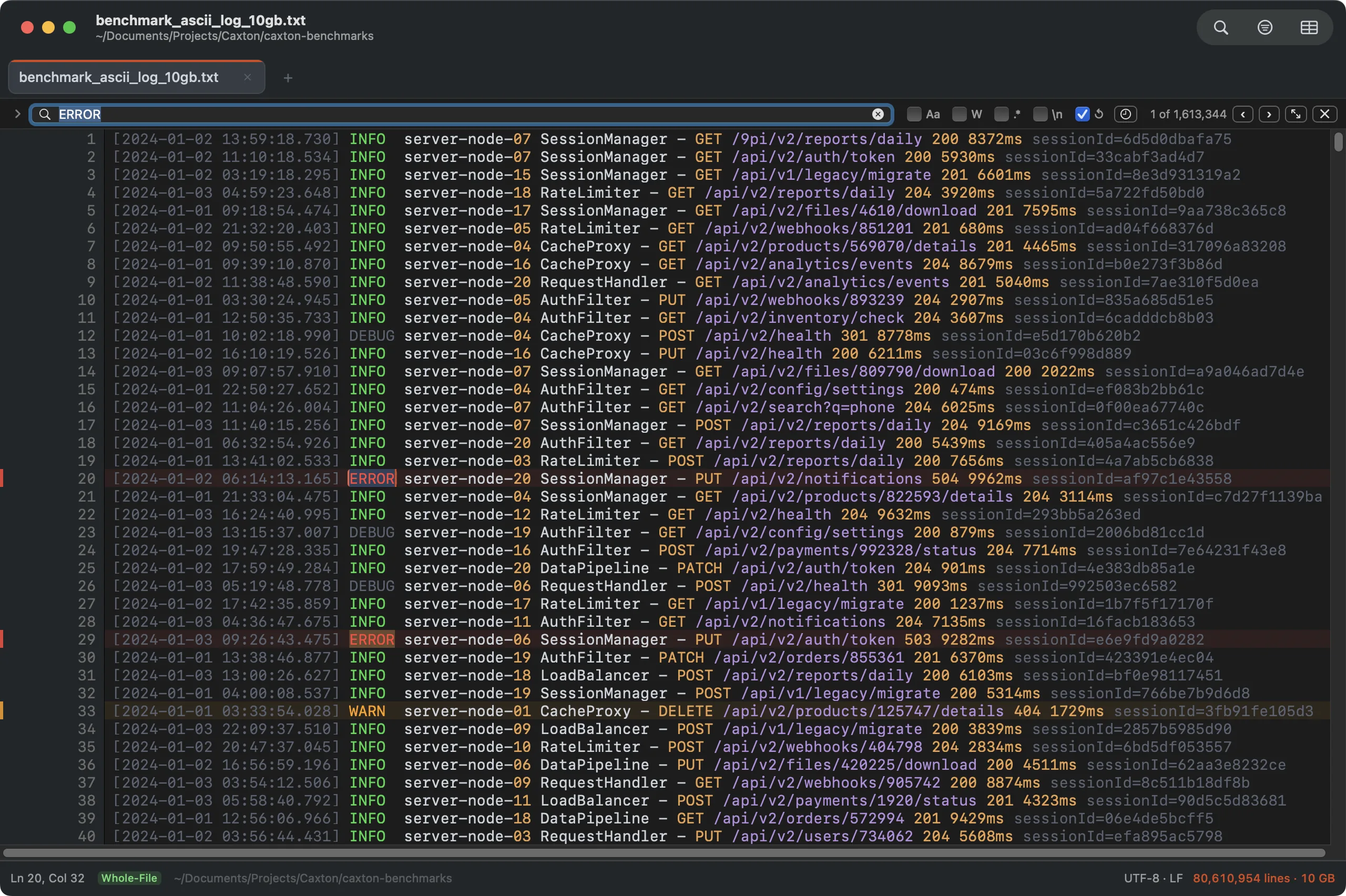Click the match count 1 of 1,613,344
Viewport: 1346px width, 896px height.
(1188, 114)
